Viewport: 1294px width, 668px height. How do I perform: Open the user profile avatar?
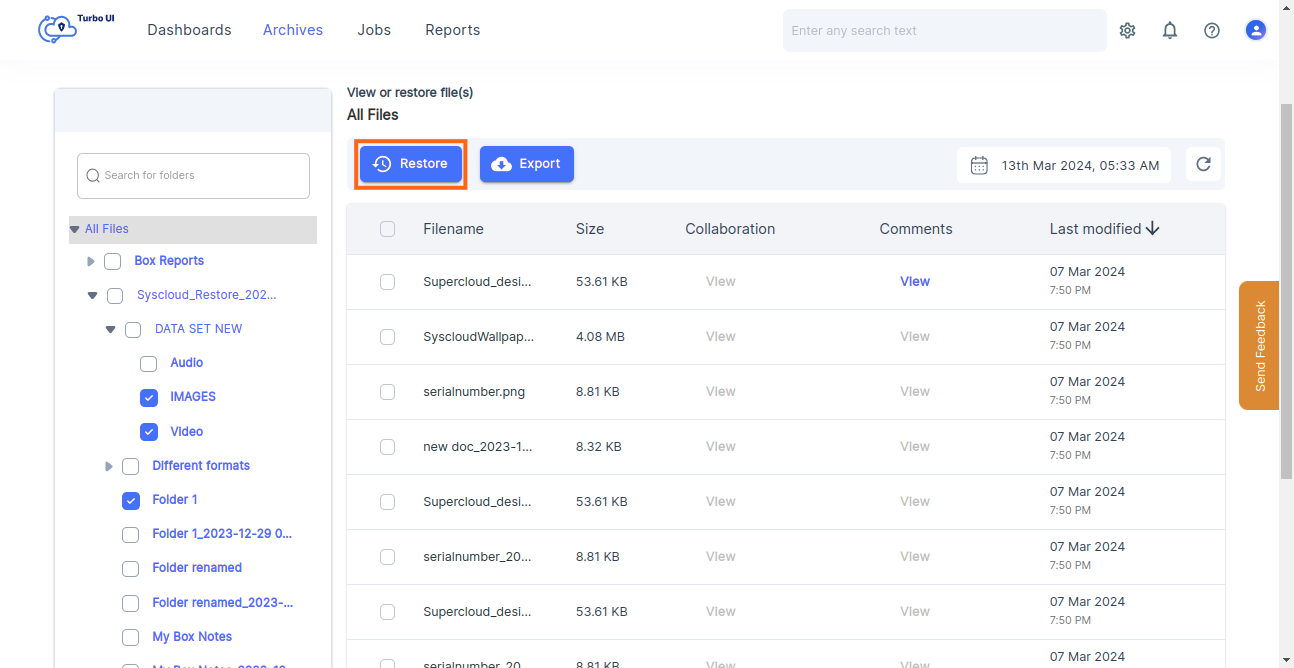coord(1255,30)
